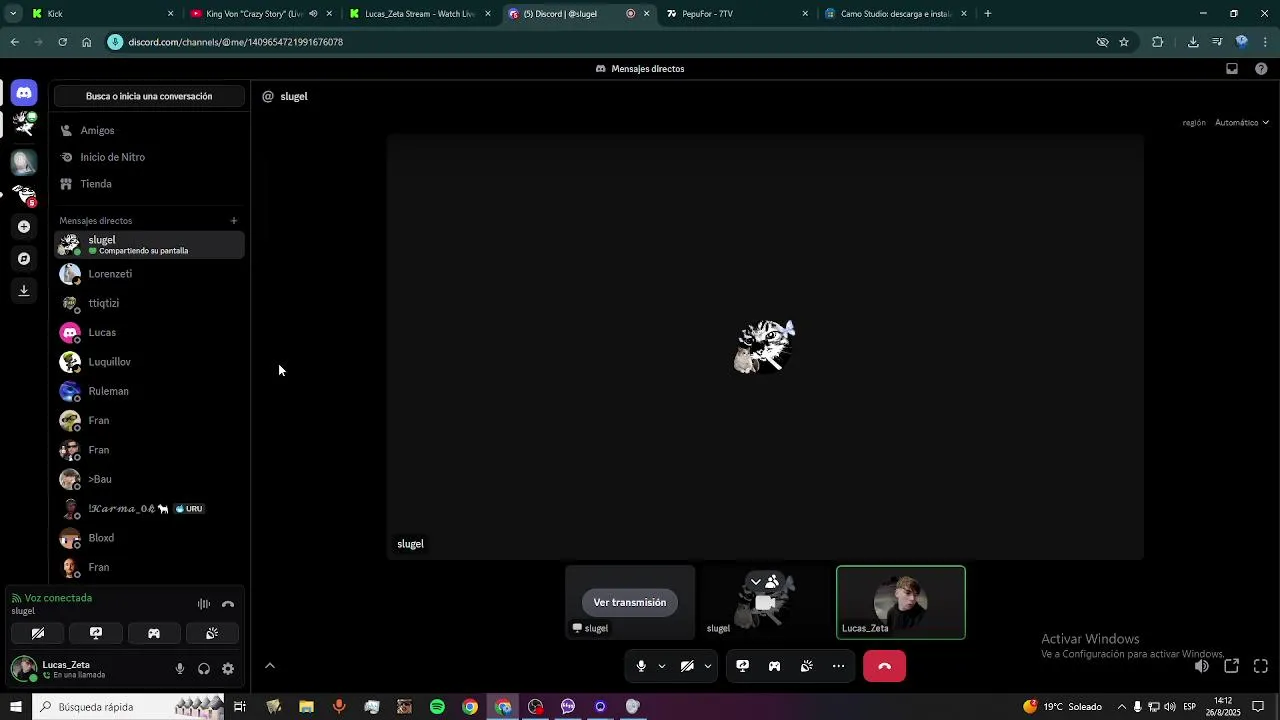Click Ver transmisión button
This screenshot has height=720, width=1280.
pos(629,602)
